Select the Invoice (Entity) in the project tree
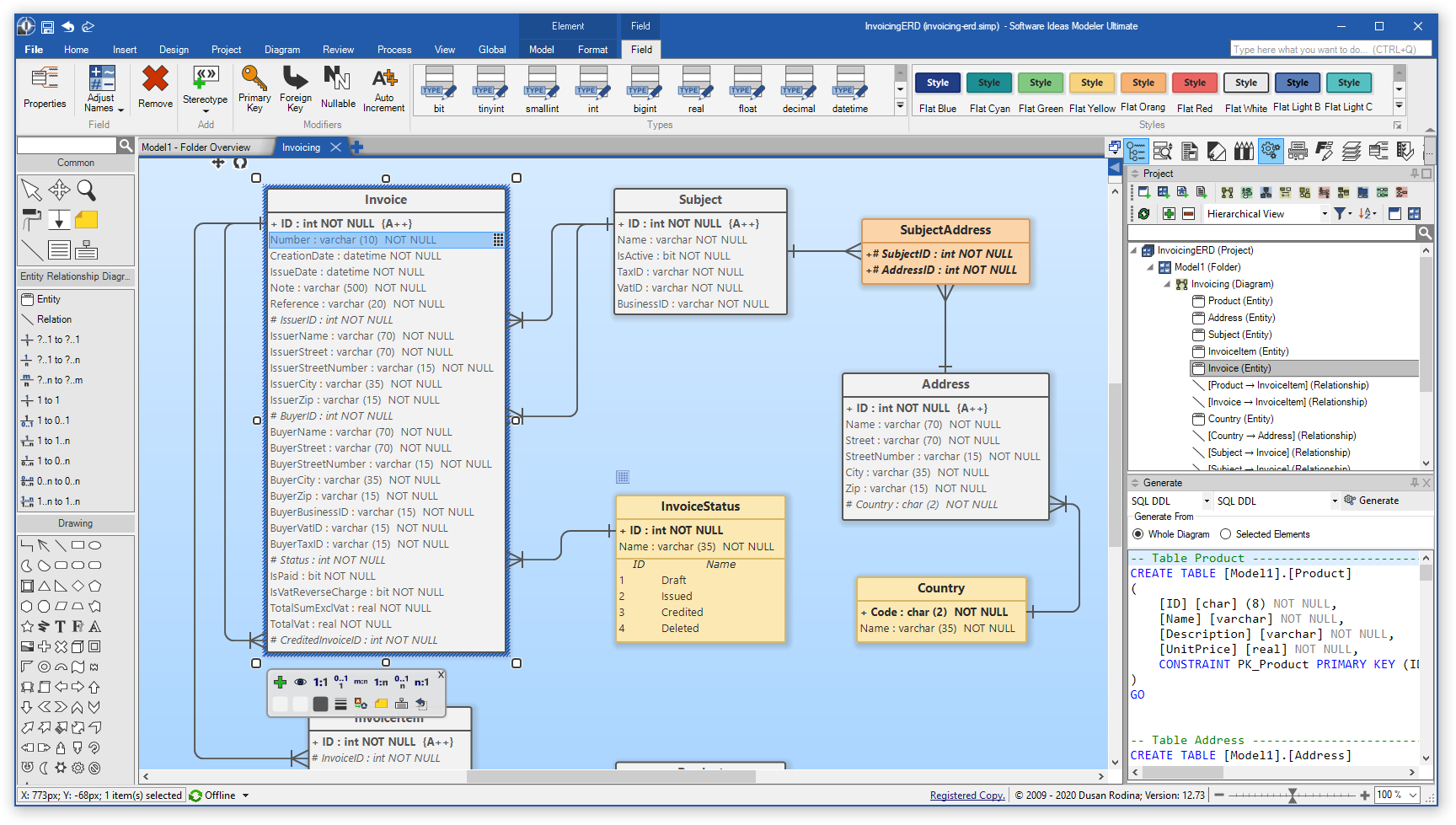The height and width of the screenshot is (825, 1456). click(x=1239, y=368)
